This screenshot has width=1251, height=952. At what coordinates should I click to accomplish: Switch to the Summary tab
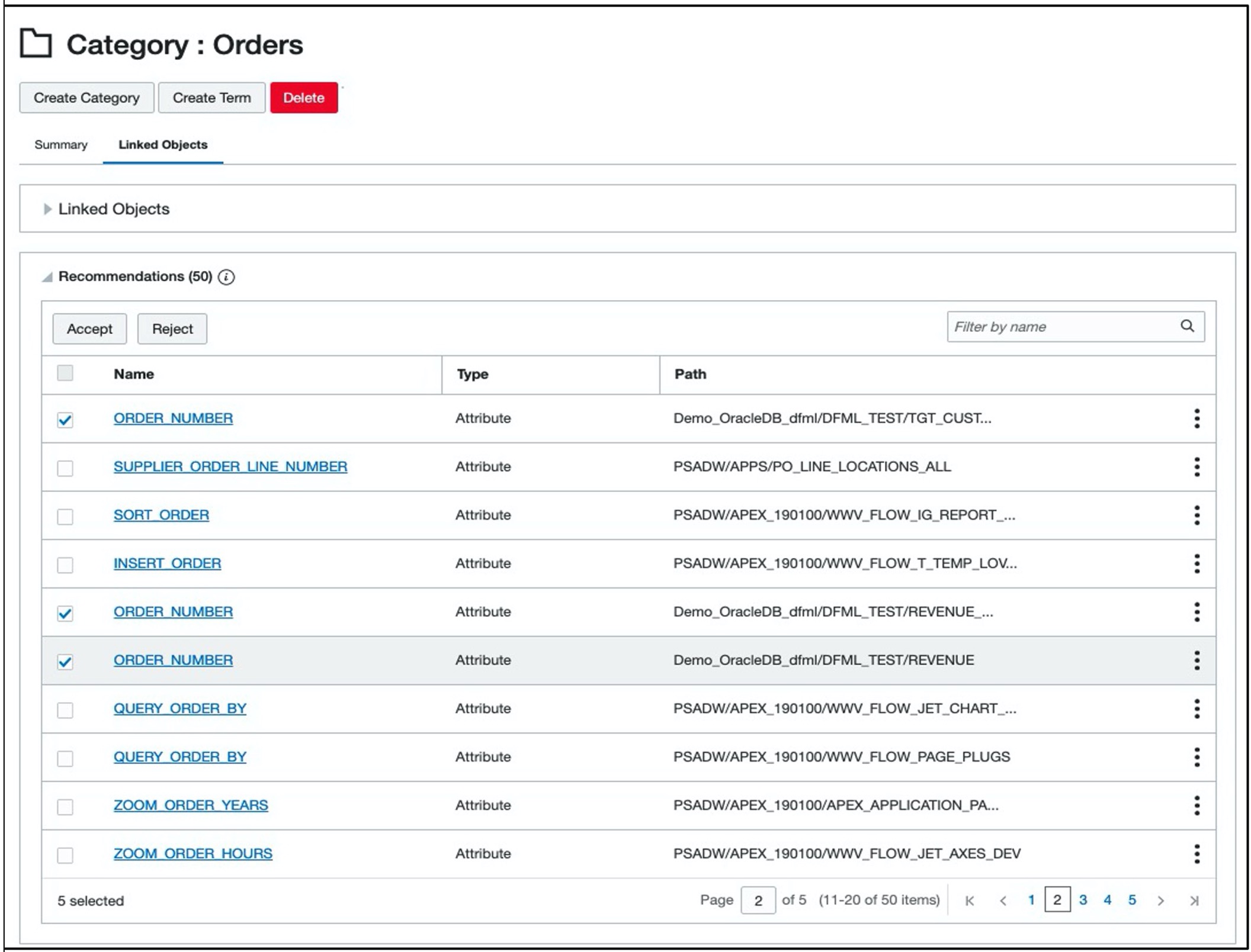pyautogui.click(x=60, y=145)
